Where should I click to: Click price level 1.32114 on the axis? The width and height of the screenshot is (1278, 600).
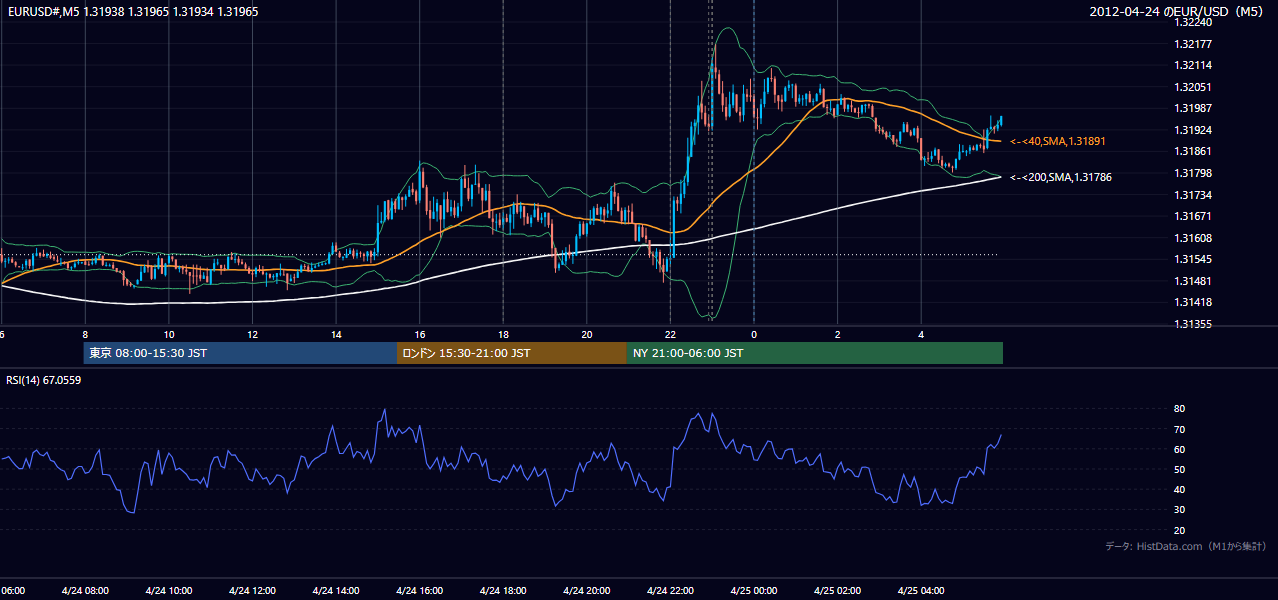[x=1193, y=65]
